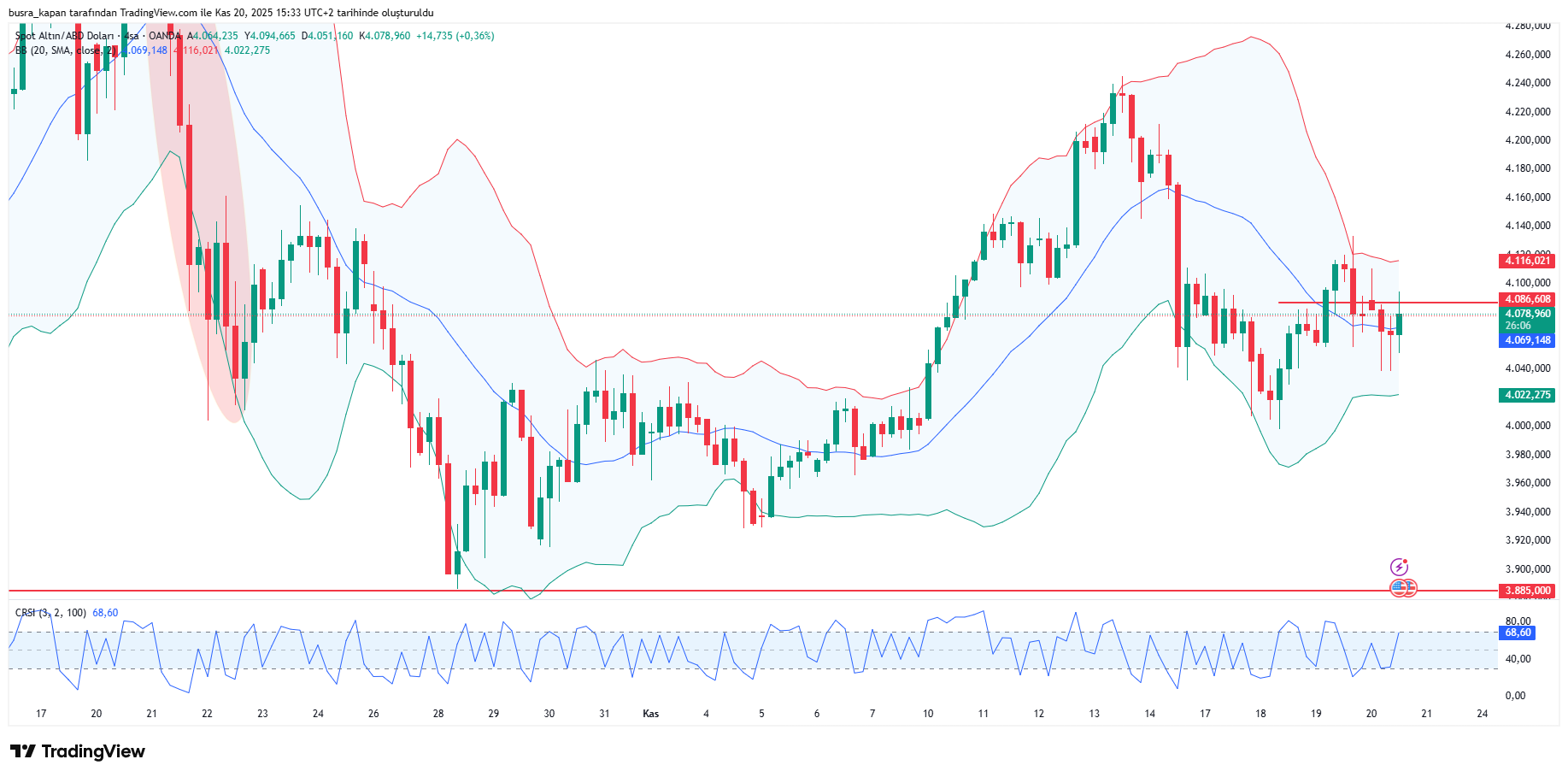
Task: Click the red 4.086,608 horizontal line label
Action: [x=1527, y=299]
